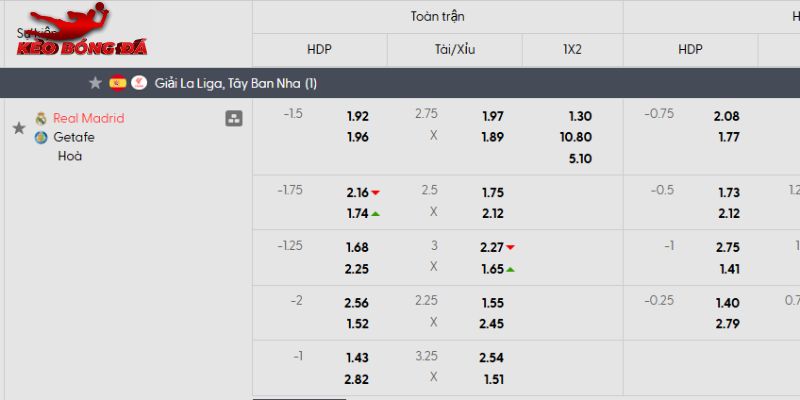800x400 pixels.
Task: Select 1.30 odds in 1X2 column
Action: click(x=579, y=116)
